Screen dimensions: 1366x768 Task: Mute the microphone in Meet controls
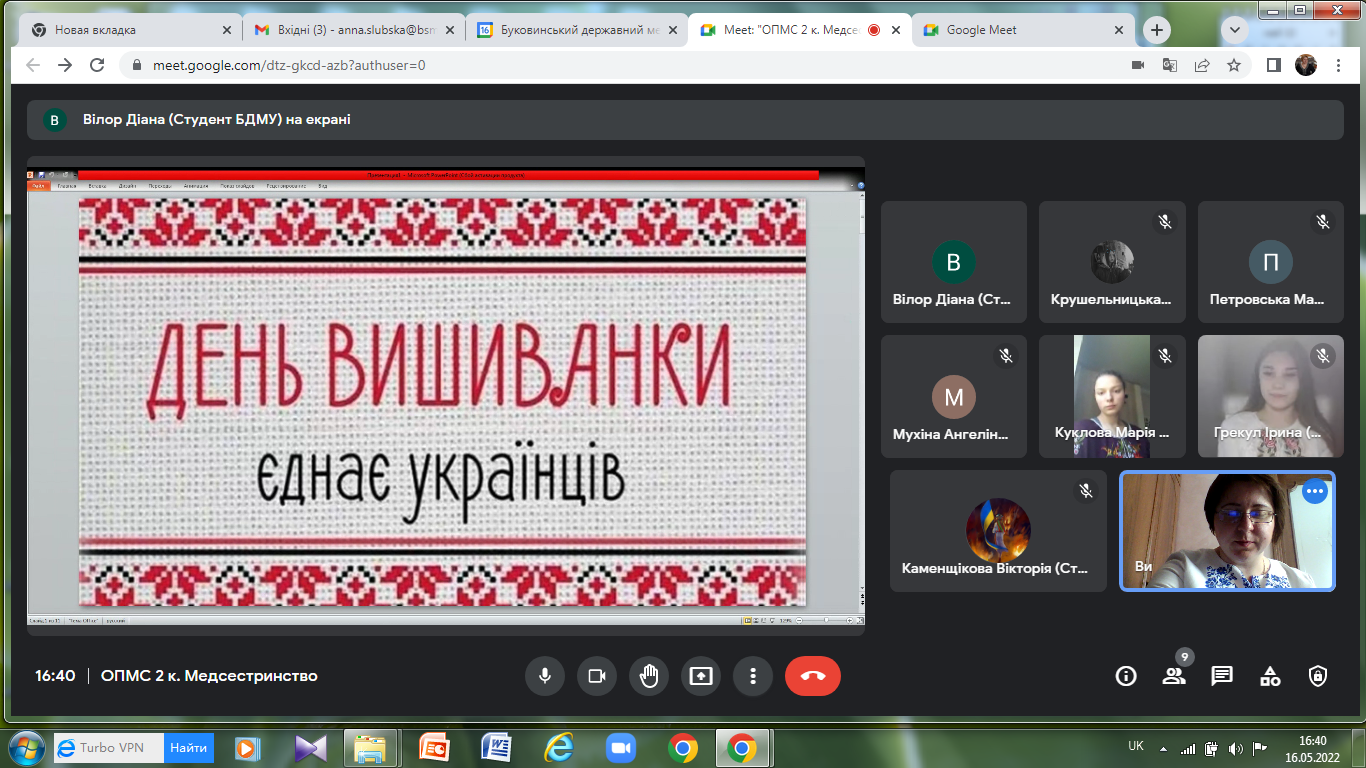click(x=545, y=676)
